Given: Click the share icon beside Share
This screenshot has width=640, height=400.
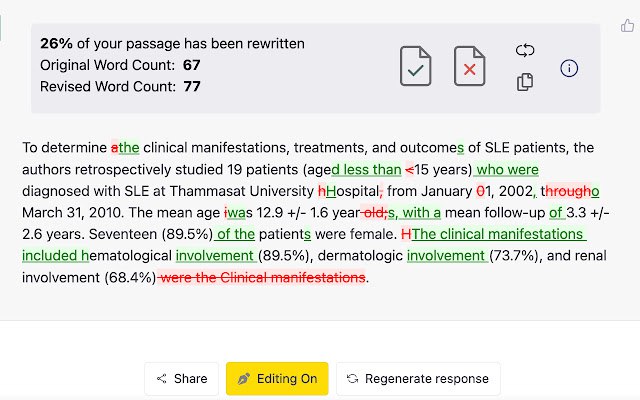Looking at the screenshot, I should point(162,378).
